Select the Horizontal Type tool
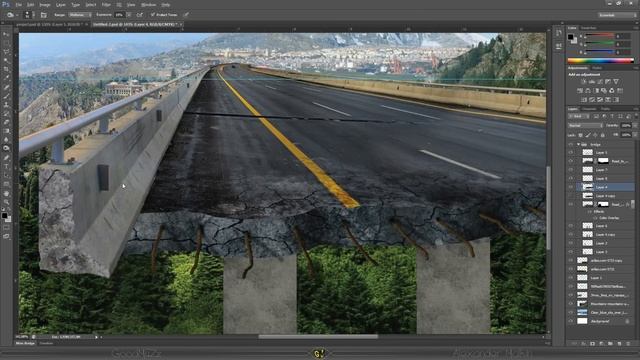 (x=6, y=167)
